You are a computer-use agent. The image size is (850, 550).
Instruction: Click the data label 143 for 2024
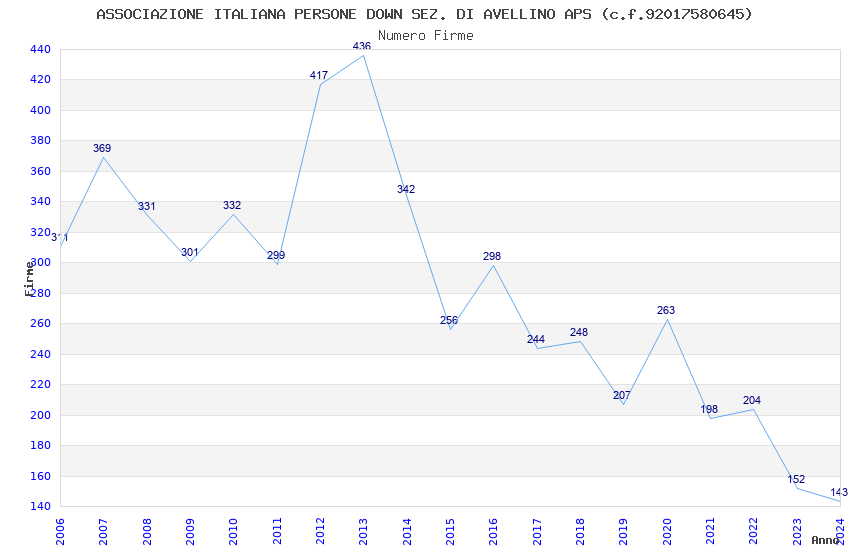pos(839,492)
